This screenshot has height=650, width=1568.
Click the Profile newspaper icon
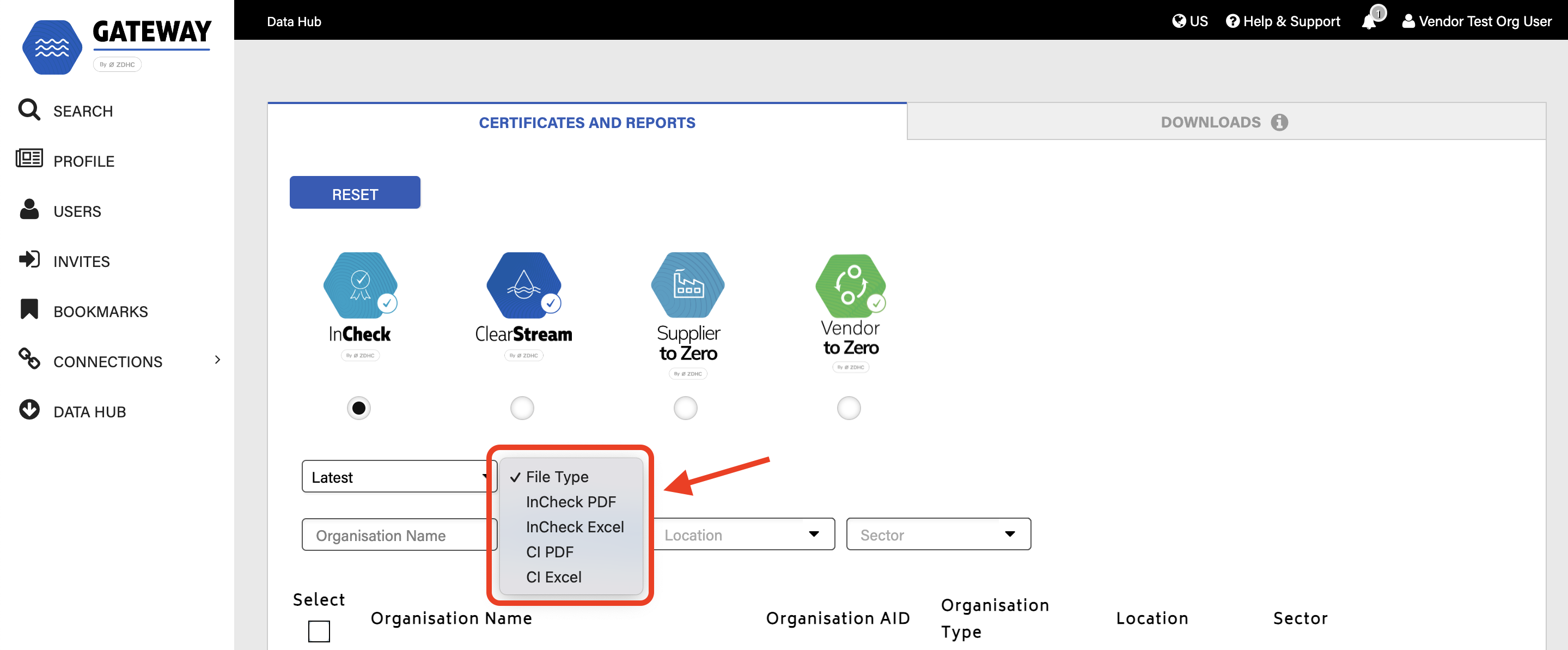click(x=29, y=159)
